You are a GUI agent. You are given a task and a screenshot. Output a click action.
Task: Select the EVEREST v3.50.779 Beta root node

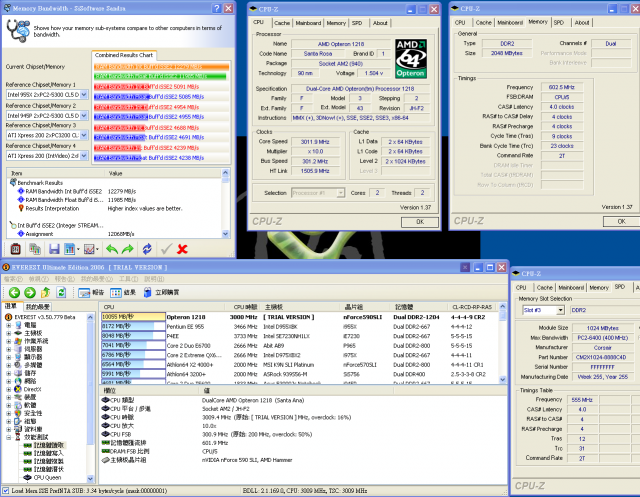[x=44, y=317]
